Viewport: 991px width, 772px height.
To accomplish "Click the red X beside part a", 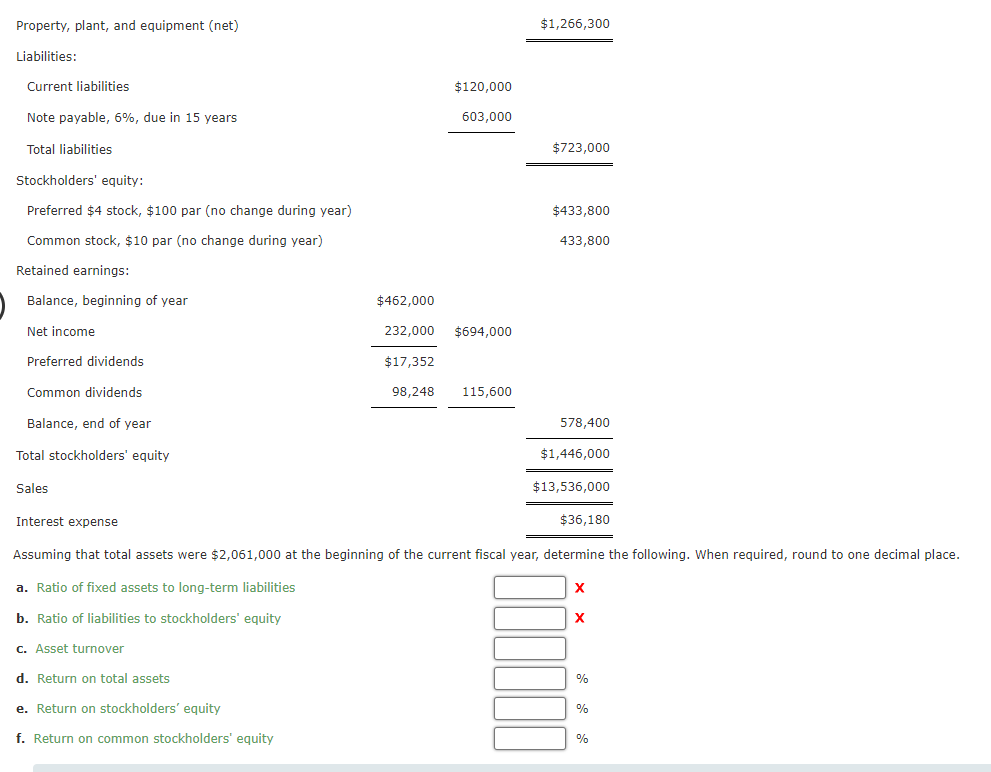I will [579, 587].
